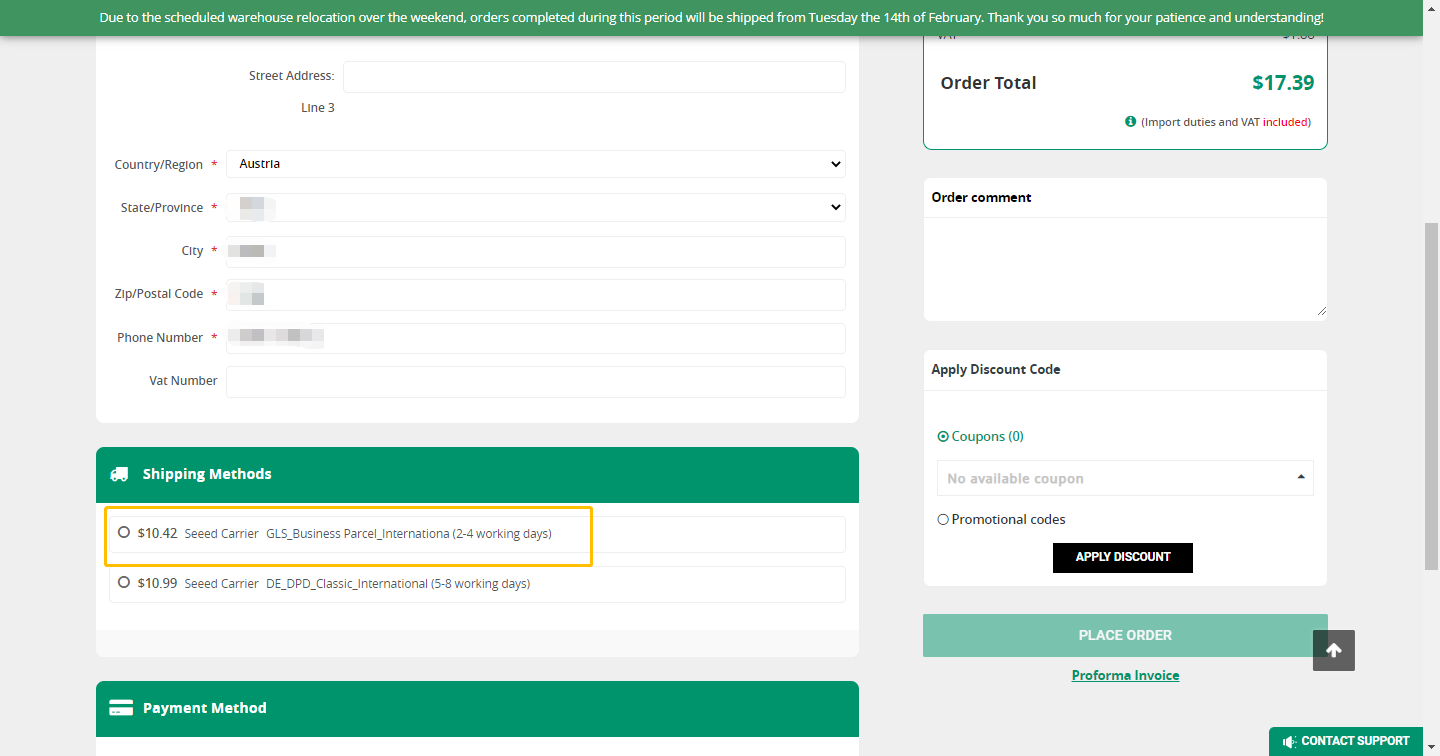Click the credit card icon beside Payment Method
The height and width of the screenshot is (756, 1440).
coord(120,708)
